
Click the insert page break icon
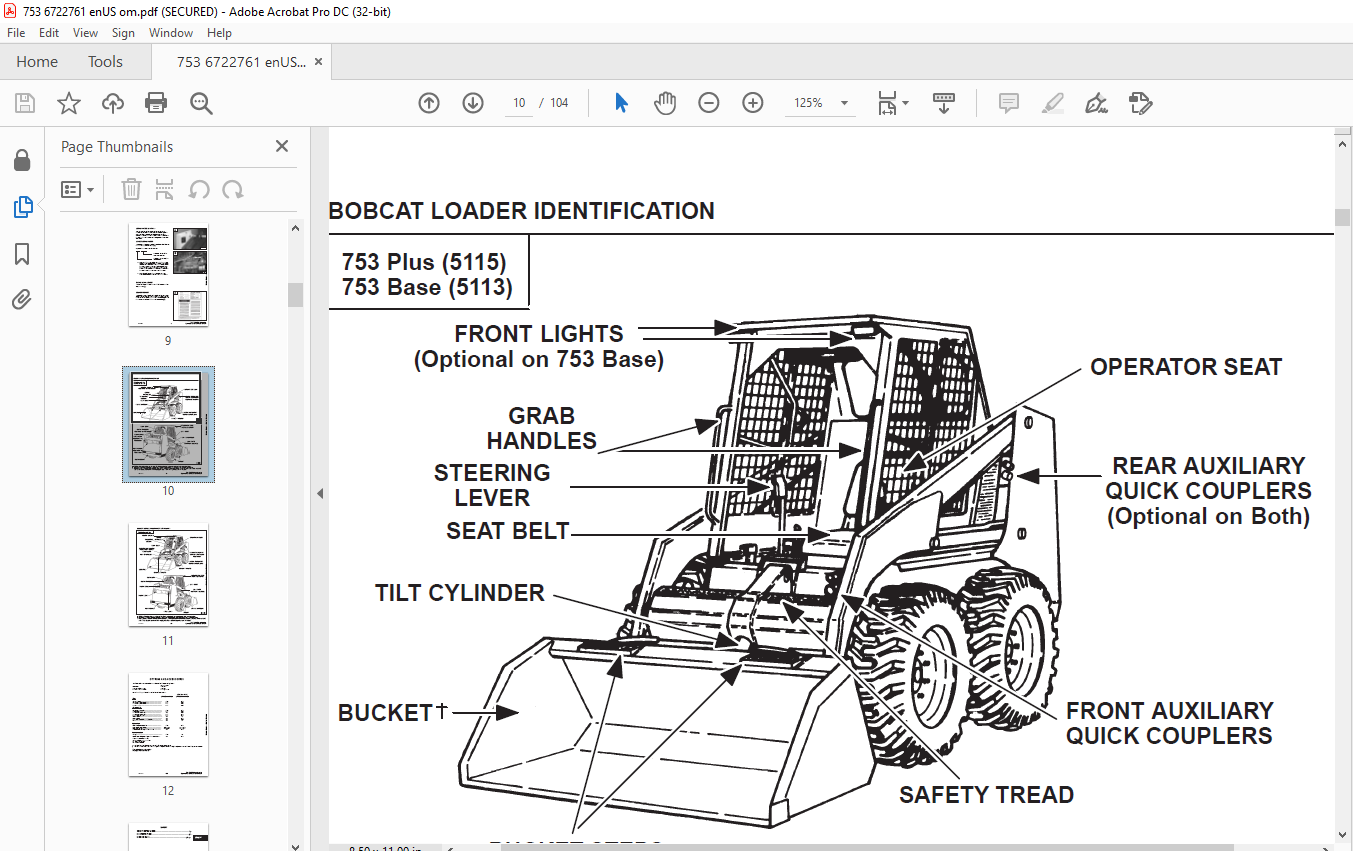(x=165, y=189)
